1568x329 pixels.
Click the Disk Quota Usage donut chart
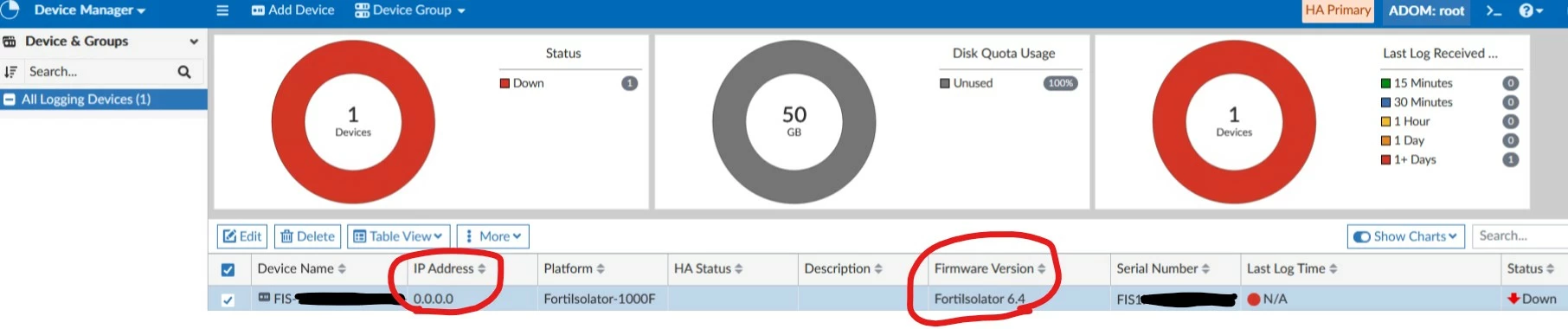click(794, 122)
